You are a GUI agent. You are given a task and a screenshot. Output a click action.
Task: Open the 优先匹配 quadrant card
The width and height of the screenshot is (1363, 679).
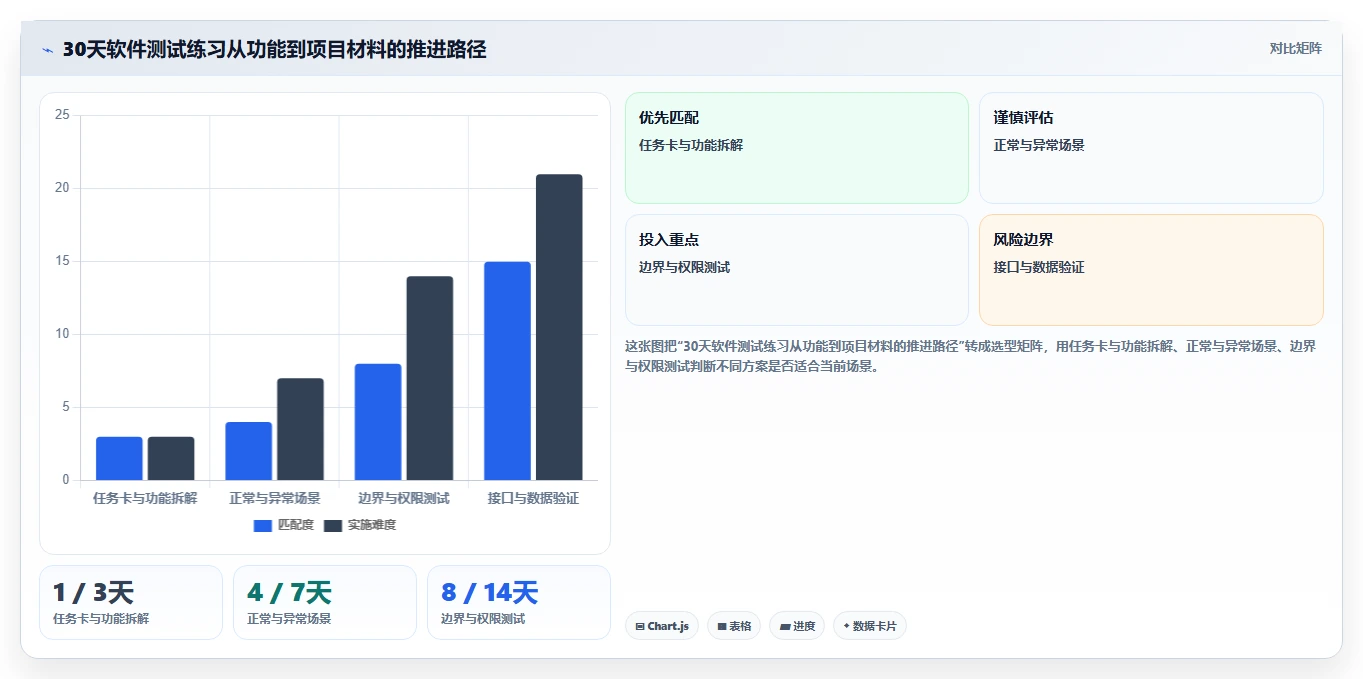[797, 148]
